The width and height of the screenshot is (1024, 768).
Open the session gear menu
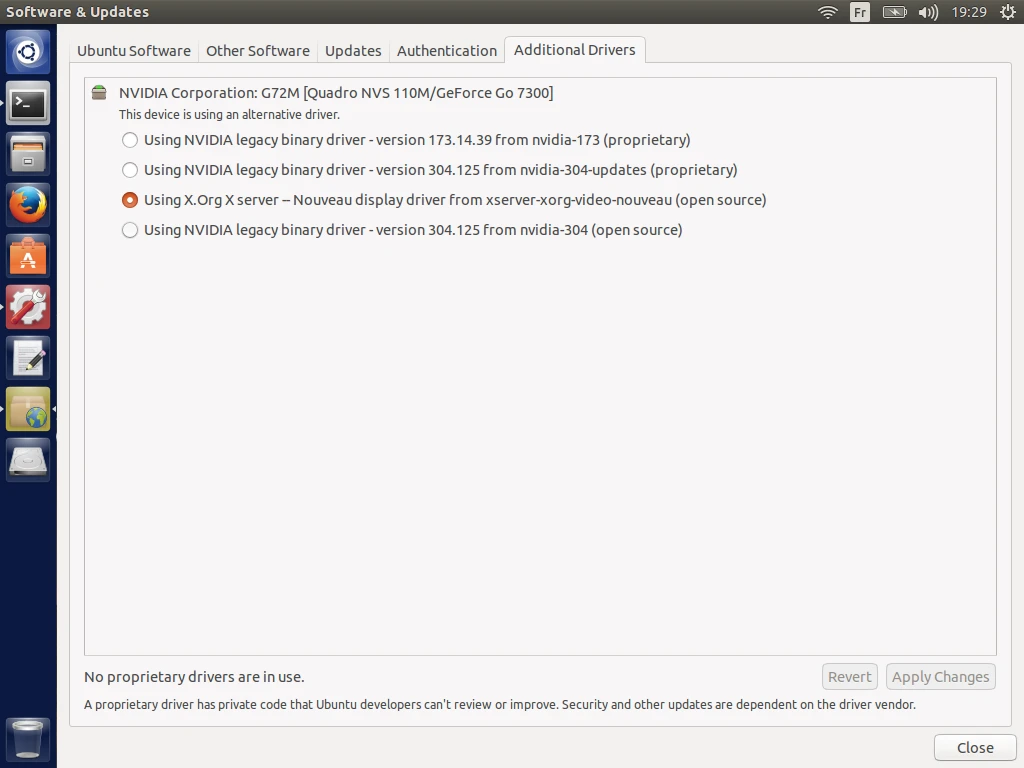pos(1008,12)
